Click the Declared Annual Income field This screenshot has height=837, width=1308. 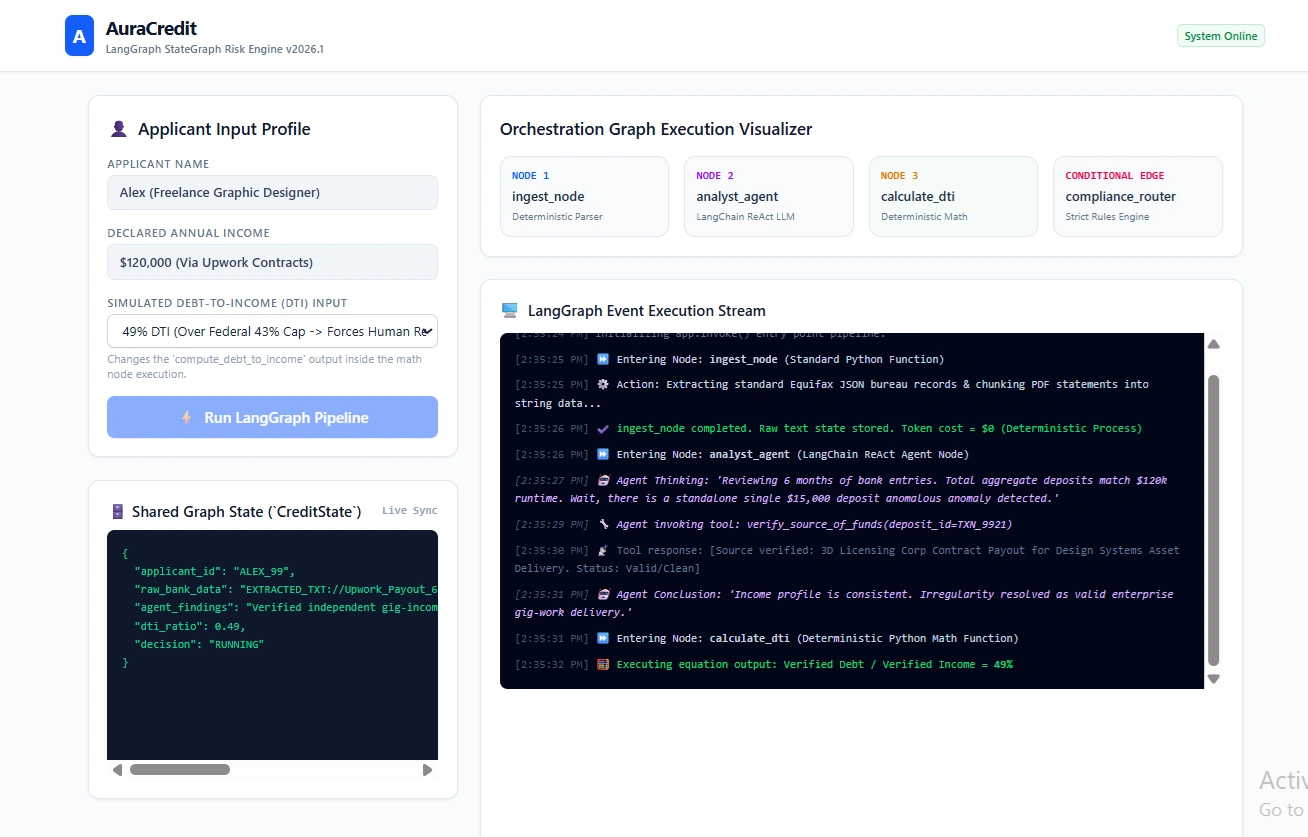272,262
